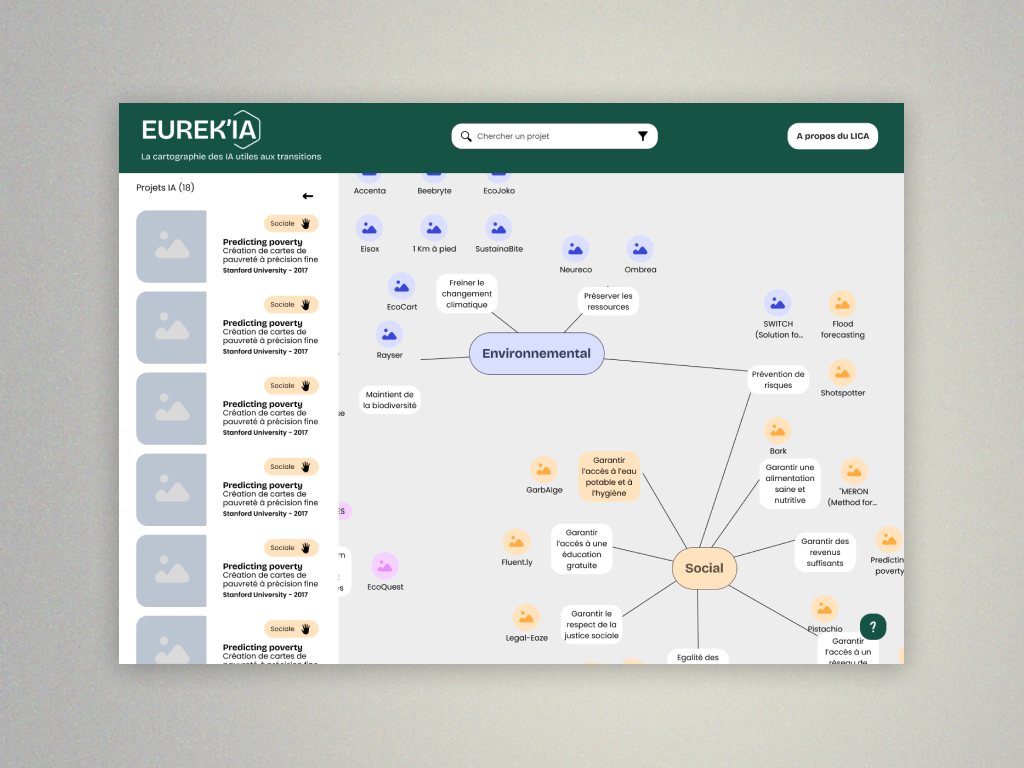Select the 1 Km à pied project icon
The width and height of the screenshot is (1024, 768).
434,228
